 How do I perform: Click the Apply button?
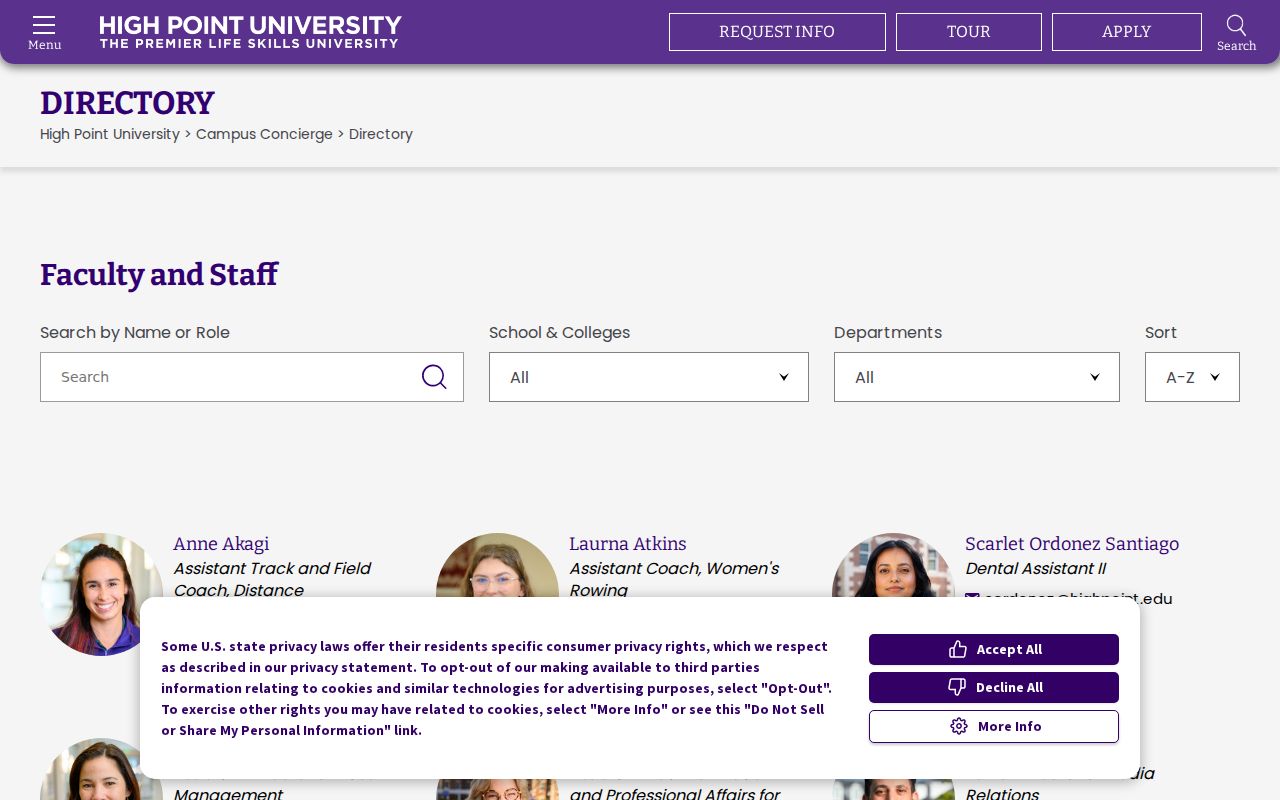click(1127, 32)
